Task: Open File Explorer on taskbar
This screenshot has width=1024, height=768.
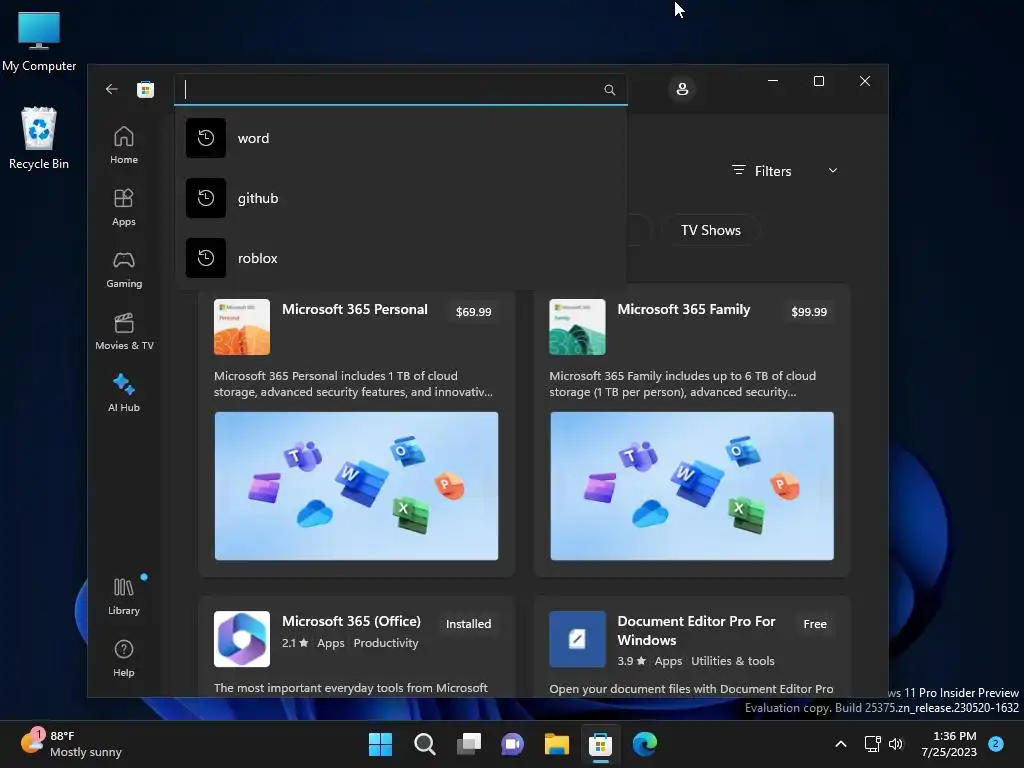Action: [x=557, y=744]
